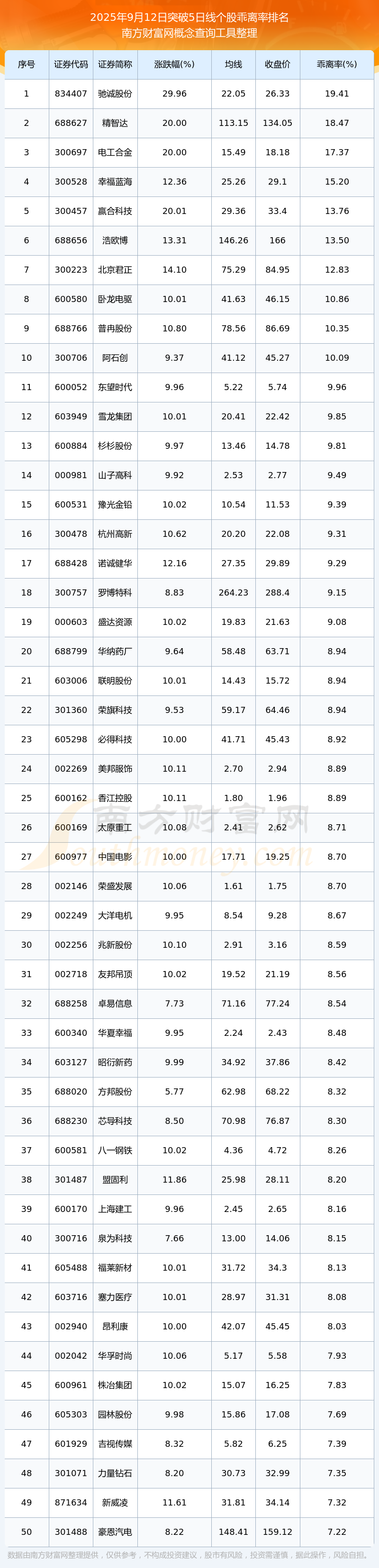This screenshot has height=1568, width=379.
Task: Click stock name 必得科技
Action: 115,739
